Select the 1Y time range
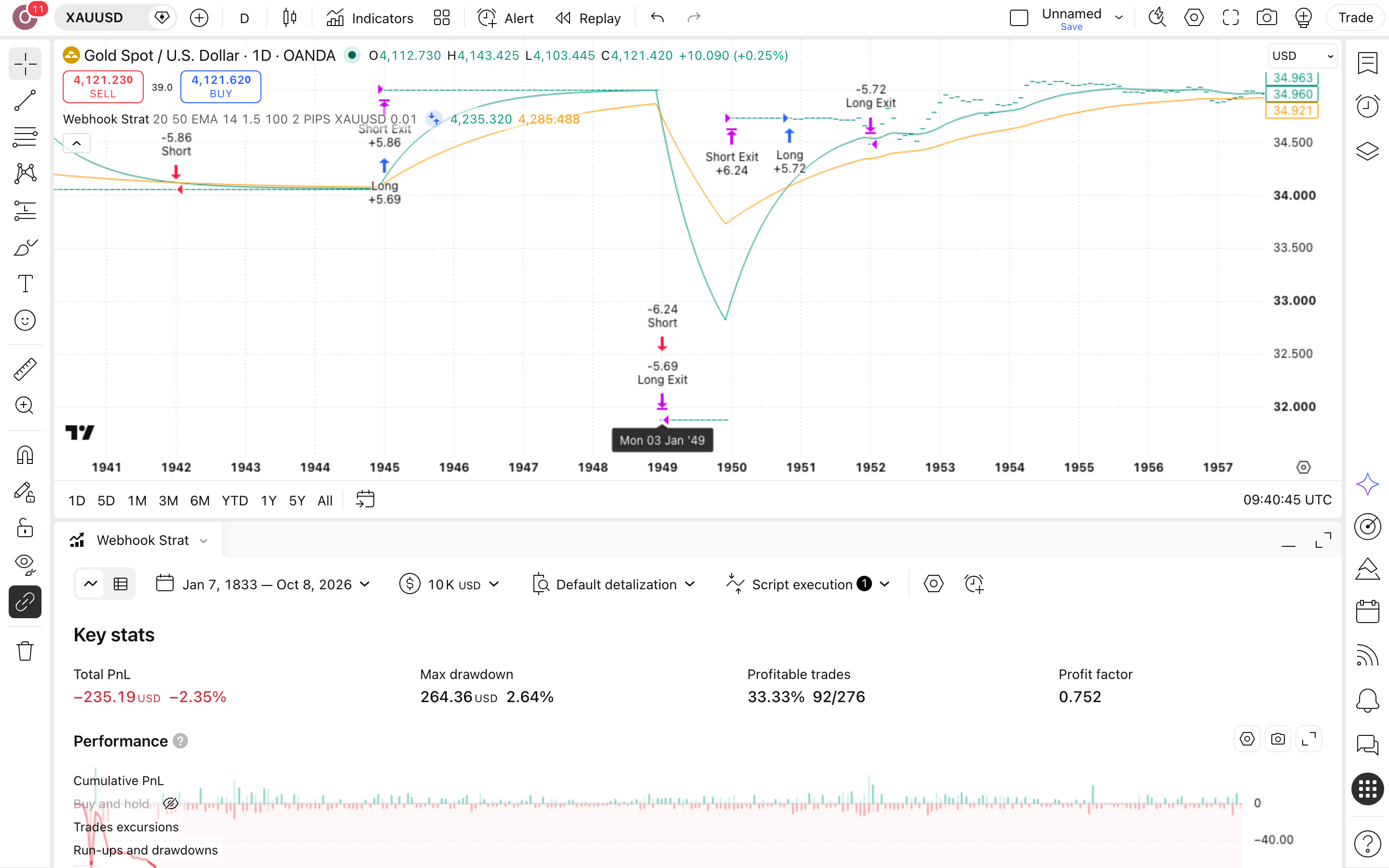 [269, 501]
